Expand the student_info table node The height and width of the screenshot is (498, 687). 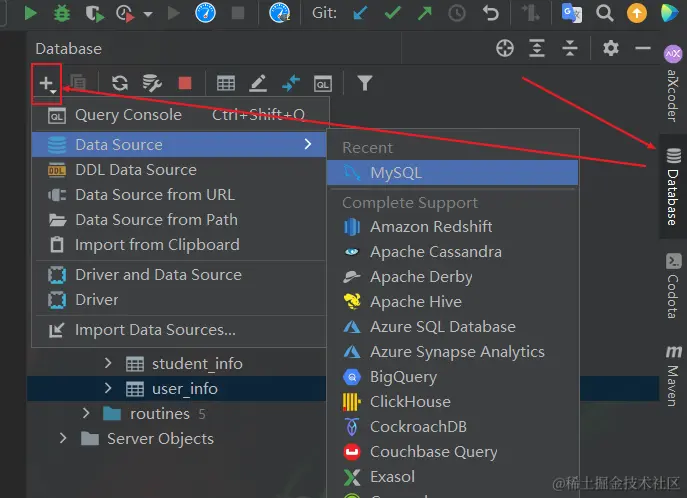coord(108,363)
